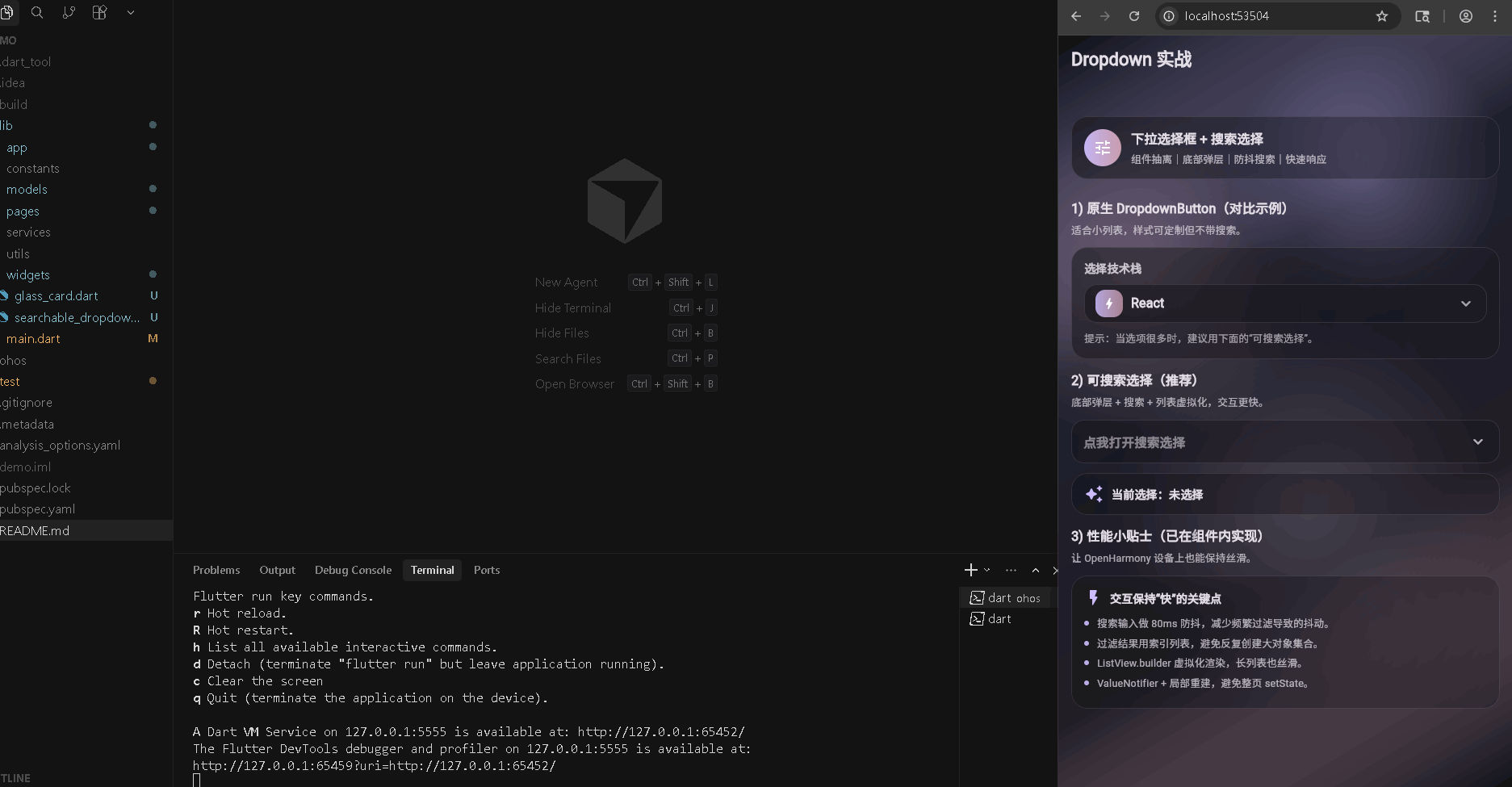Open the browser side panel search icon
Image resolution: width=1512 pixels, height=787 pixels.
[1422, 16]
